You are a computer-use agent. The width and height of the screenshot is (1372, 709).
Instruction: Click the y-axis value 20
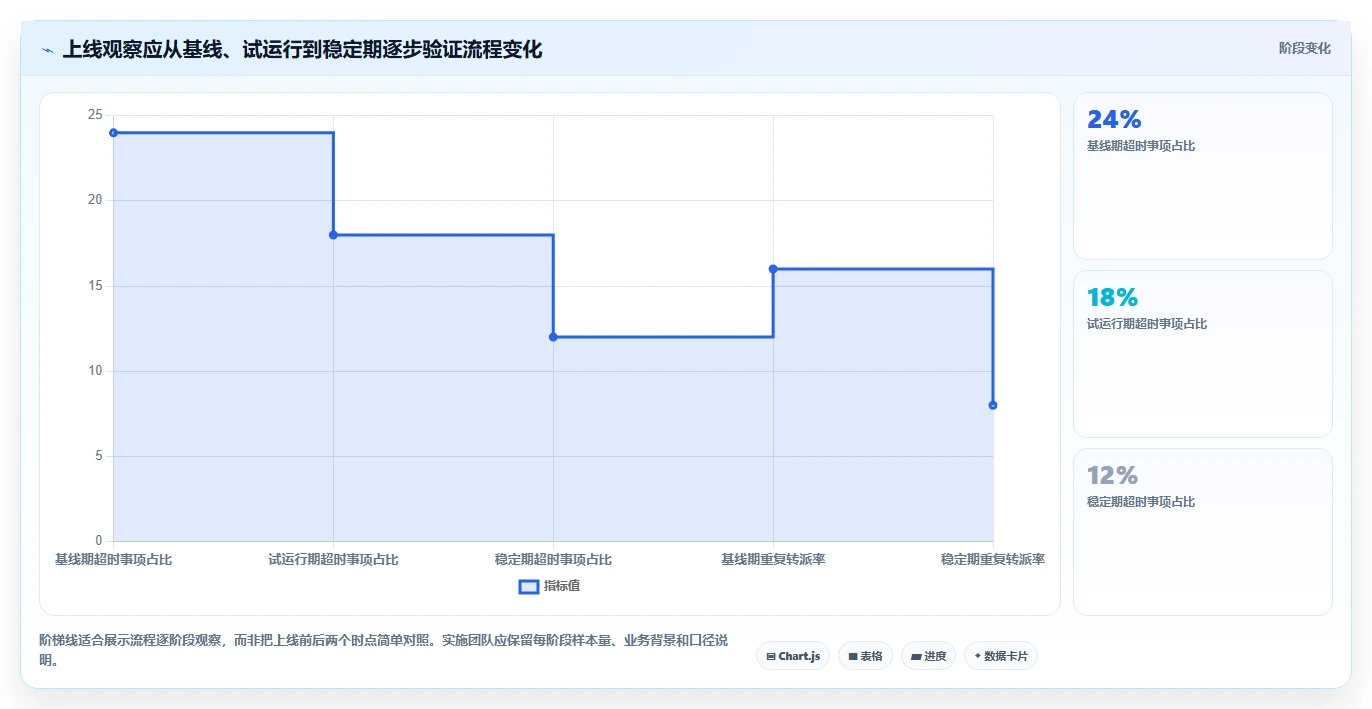click(95, 200)
